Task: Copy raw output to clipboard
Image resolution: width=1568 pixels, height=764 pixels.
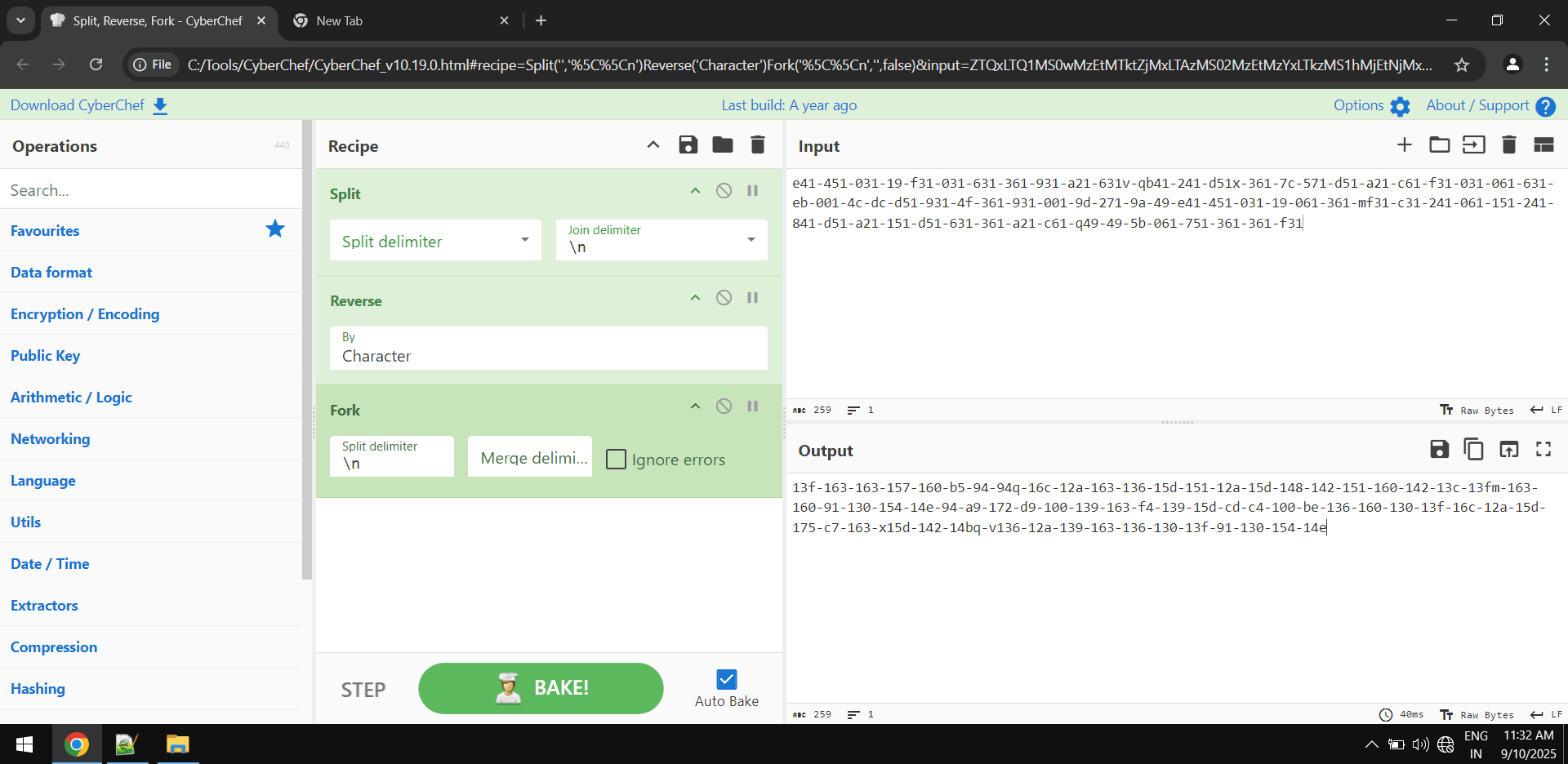Action: (1474, 449)
